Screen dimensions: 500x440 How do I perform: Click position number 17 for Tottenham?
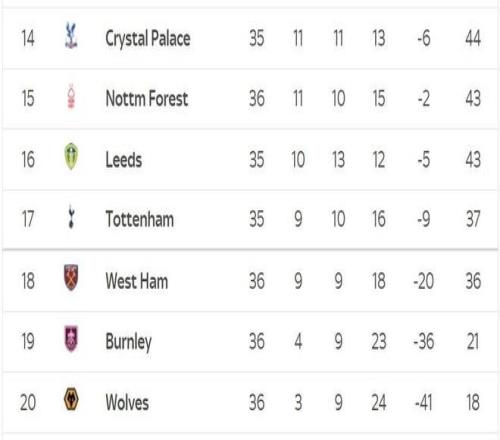pos(28,219)
